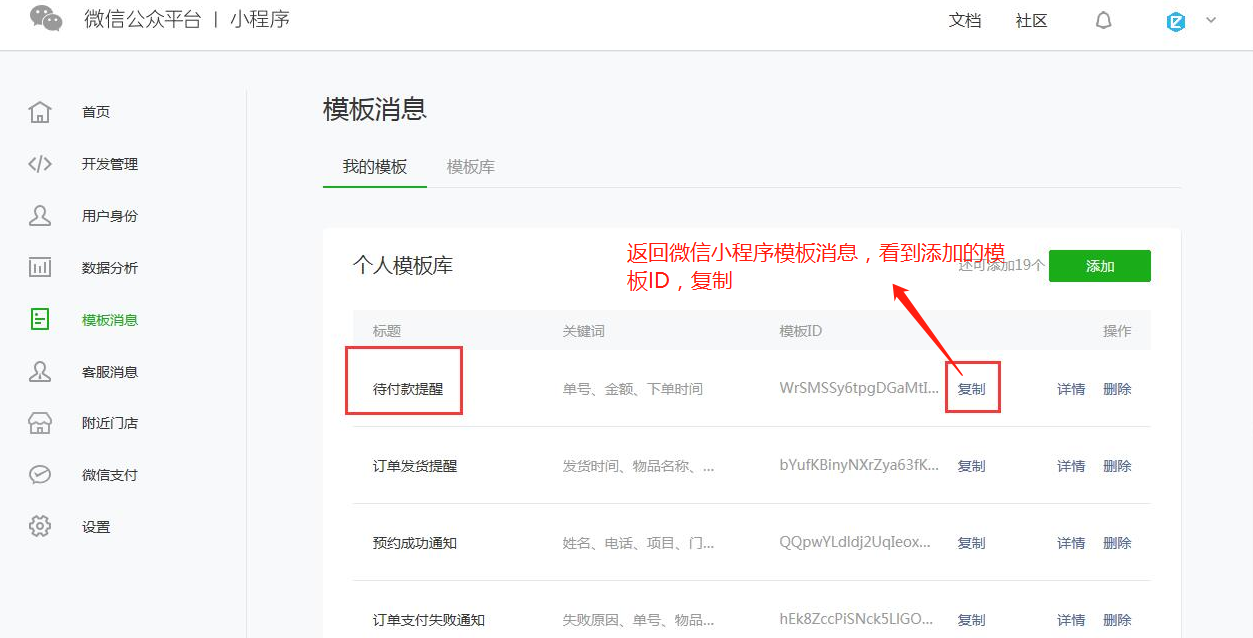Open the settings gear icon
The width and height of the screenshot is (1253, 638).
(40, 527)
